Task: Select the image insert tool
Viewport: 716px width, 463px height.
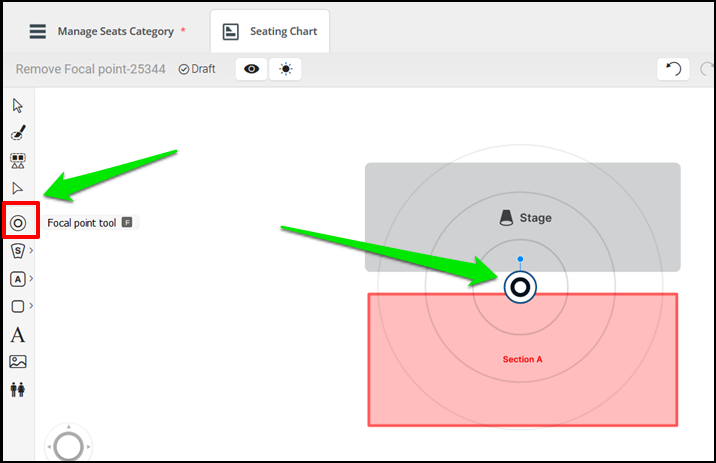Action: tap(18, 362)
